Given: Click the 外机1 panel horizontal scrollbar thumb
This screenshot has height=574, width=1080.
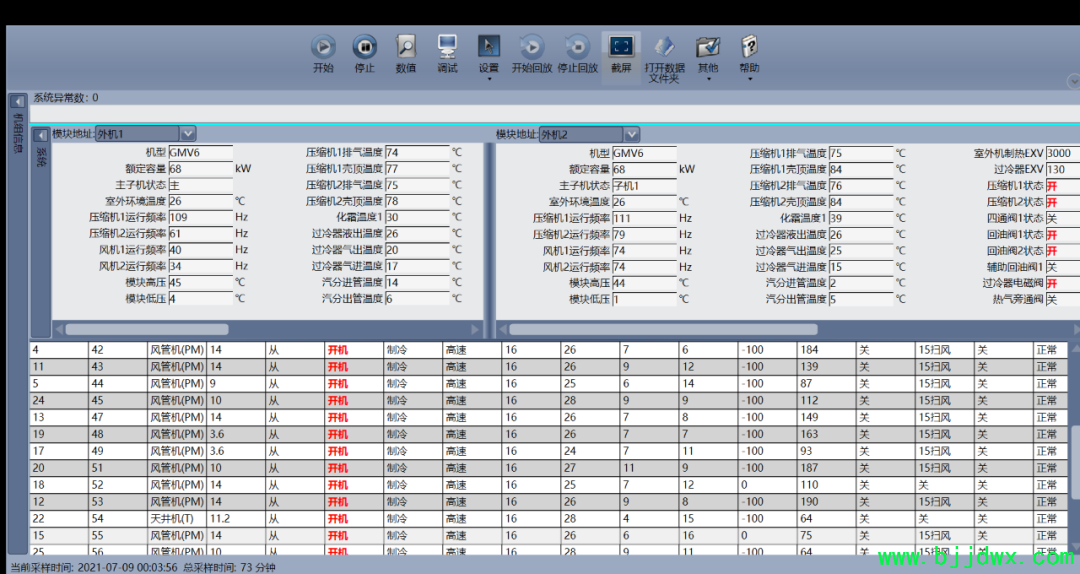Looking at the screenshot, I should pos(147,329).
